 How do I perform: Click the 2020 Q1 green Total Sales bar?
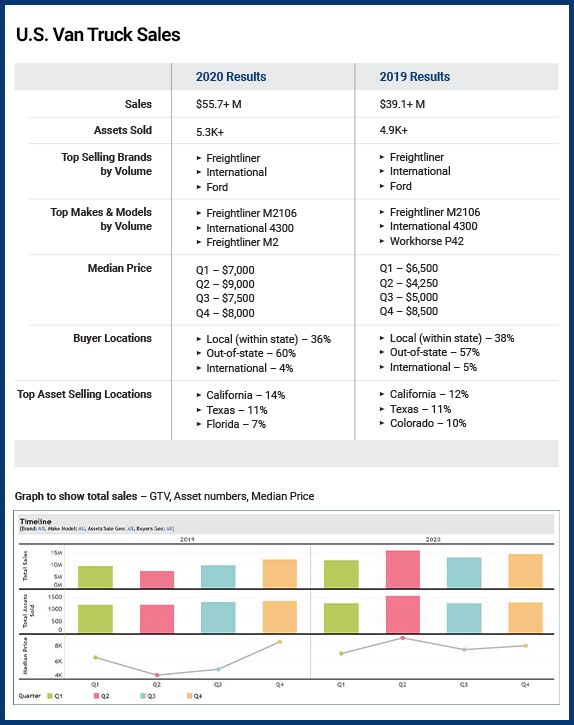pos(341,574)
